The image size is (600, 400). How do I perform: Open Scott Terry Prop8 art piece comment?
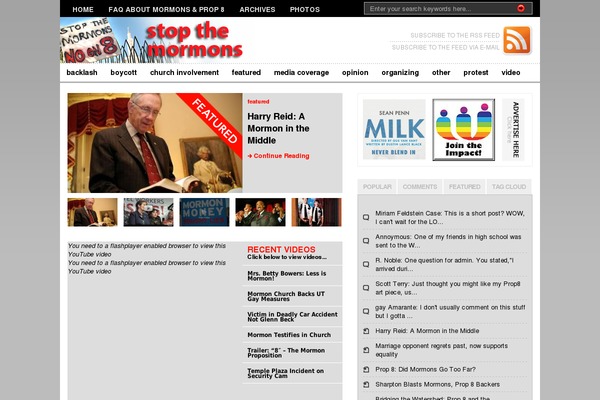(x=448, y=288)
